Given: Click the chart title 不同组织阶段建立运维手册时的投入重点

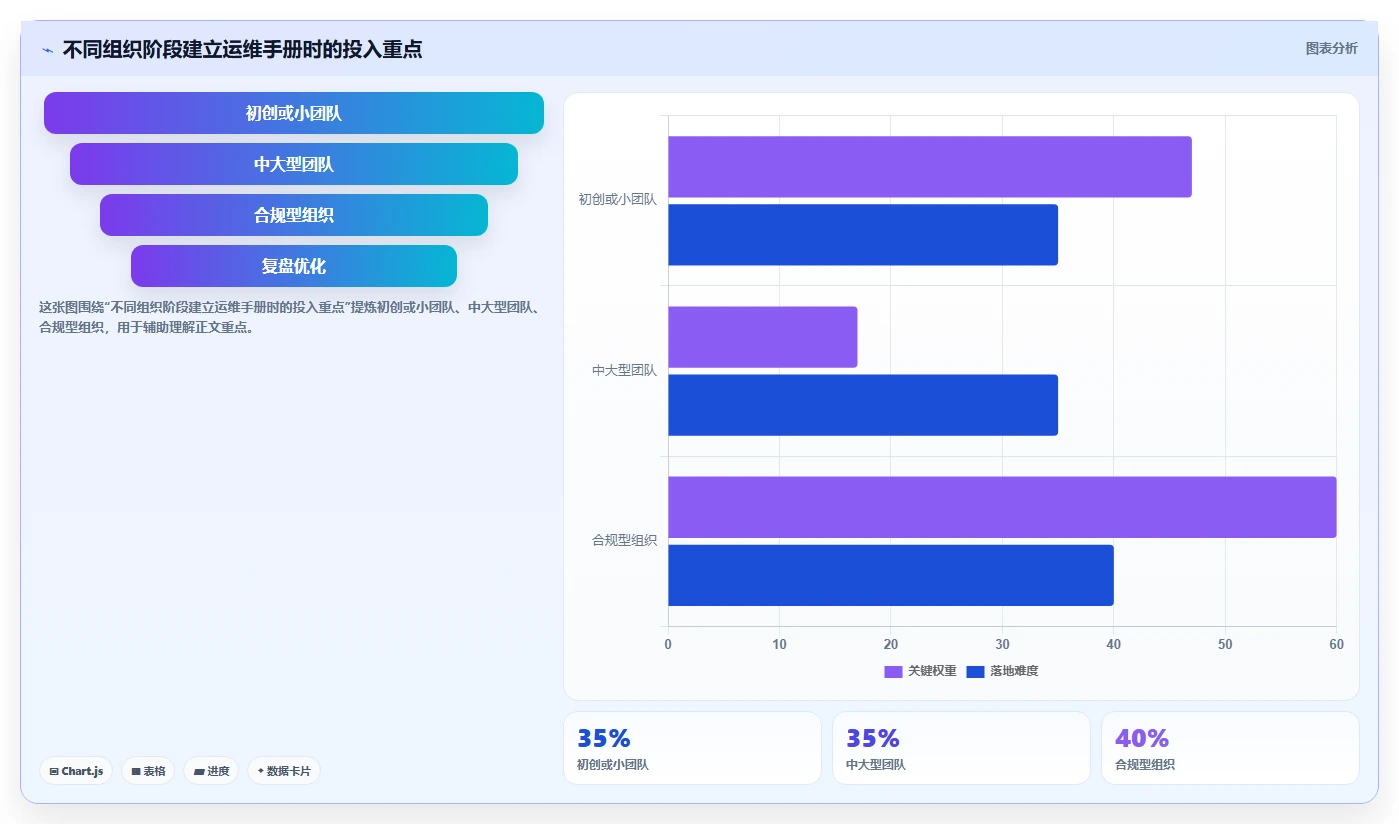Looking at the screenshot, I should tap(242, 49).
